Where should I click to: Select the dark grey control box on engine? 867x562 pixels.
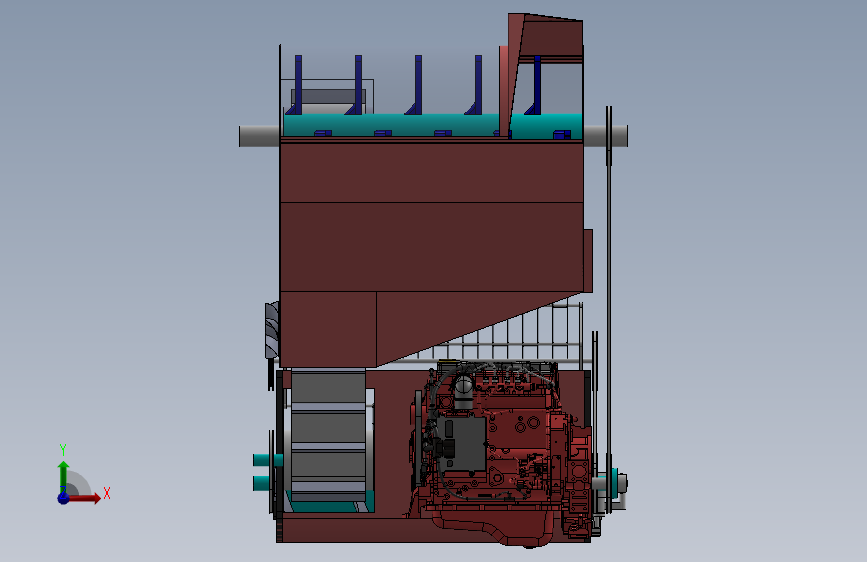(x=462, y=444)
